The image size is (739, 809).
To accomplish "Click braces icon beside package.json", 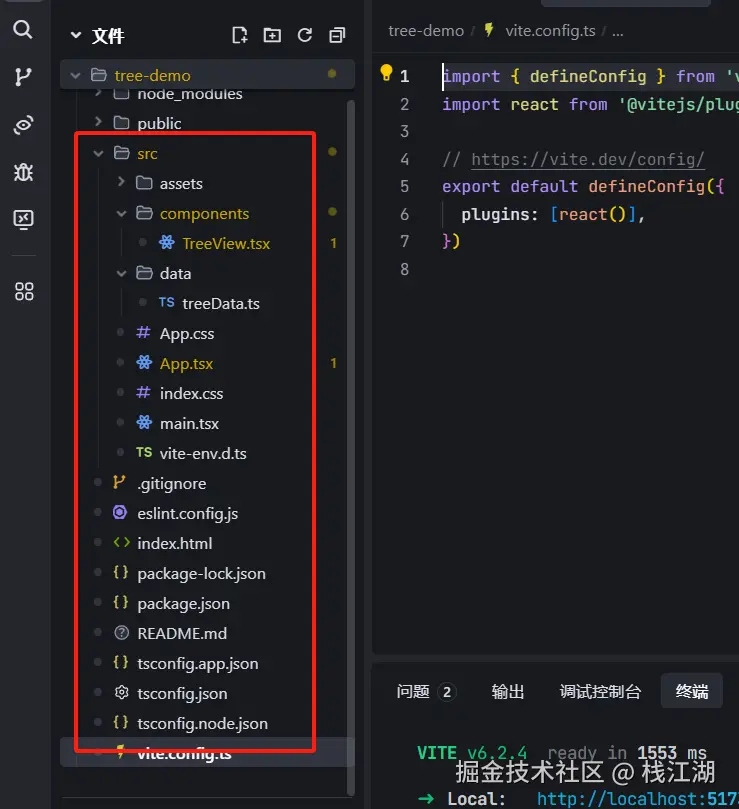I will click(x=120, y=602).
